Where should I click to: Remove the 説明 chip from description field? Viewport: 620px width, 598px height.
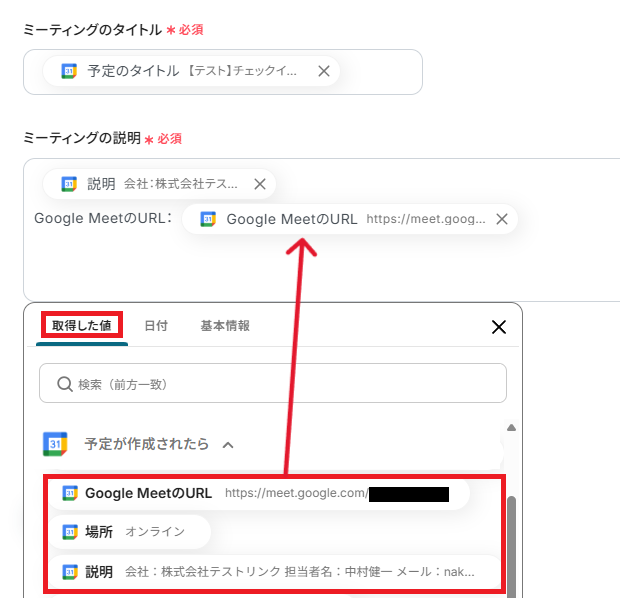[260, 184]
